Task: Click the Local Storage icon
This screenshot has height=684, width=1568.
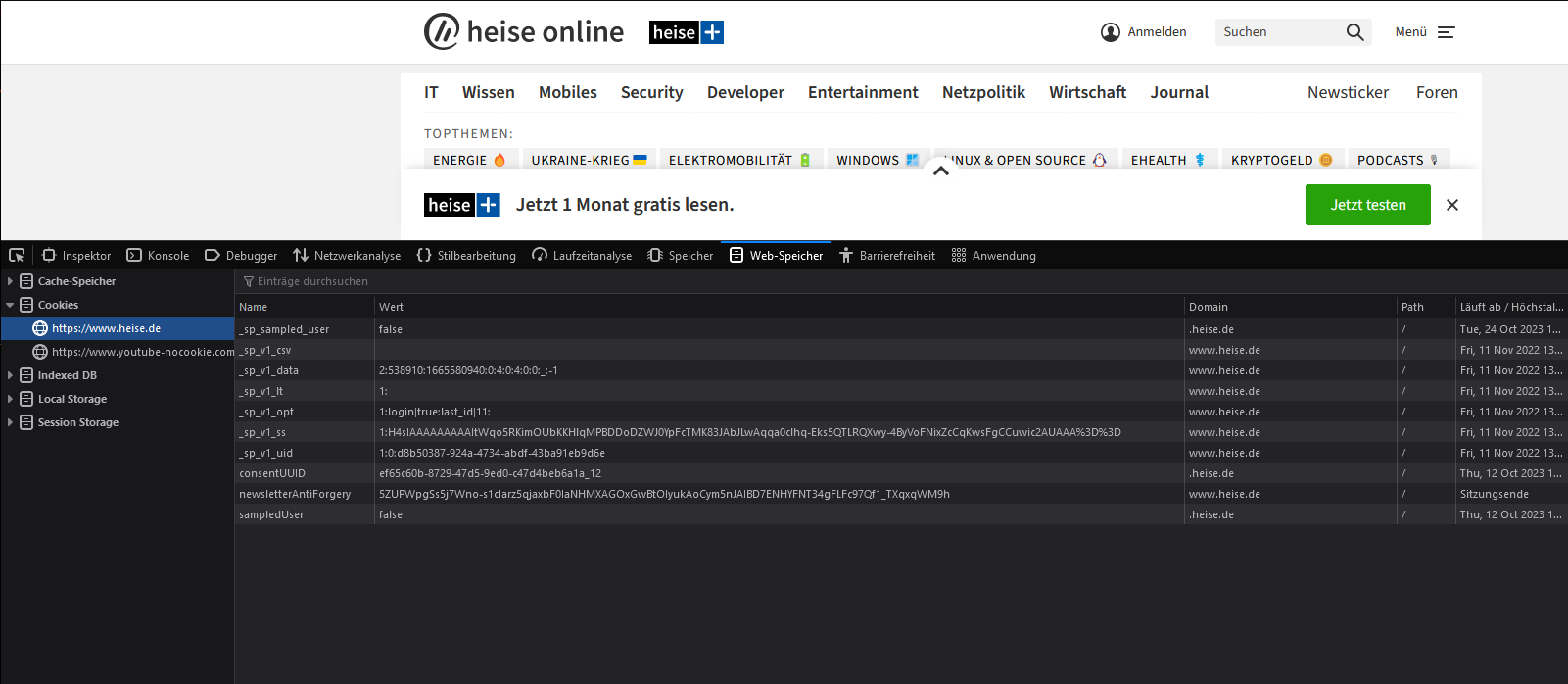Action: pos(26,399)
